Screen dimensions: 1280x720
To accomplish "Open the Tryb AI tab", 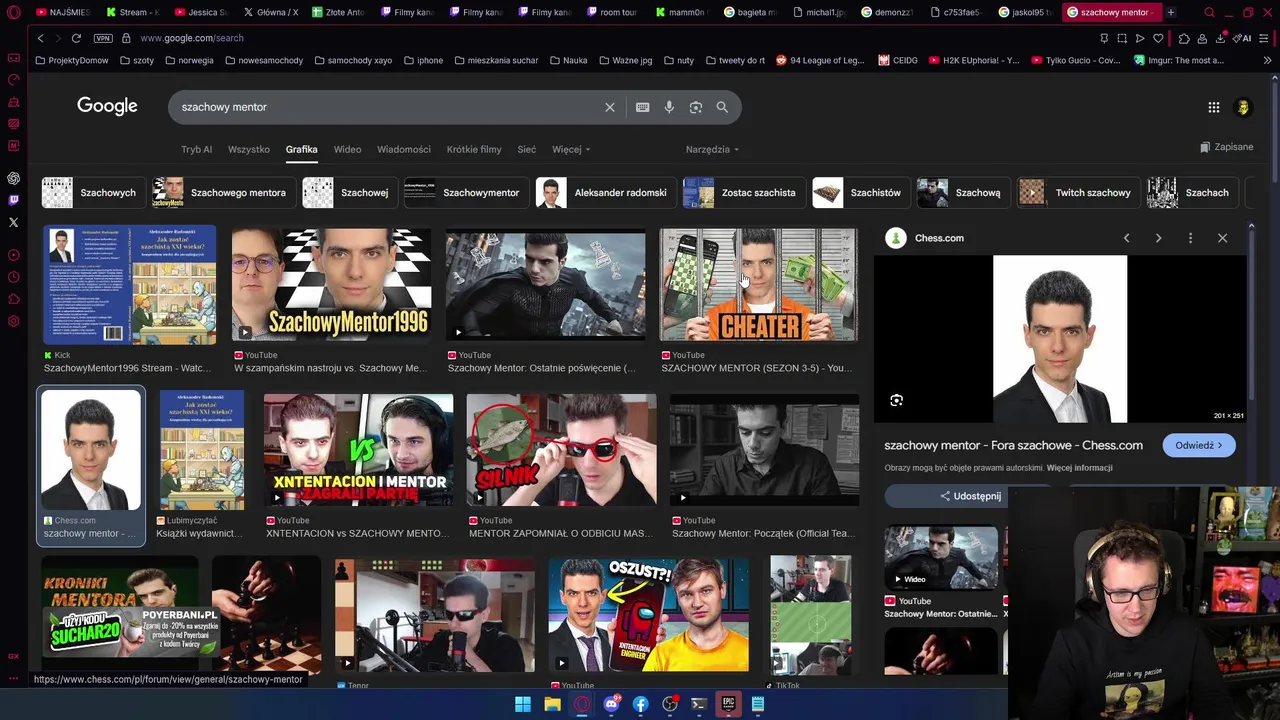I will coord(197,149).
